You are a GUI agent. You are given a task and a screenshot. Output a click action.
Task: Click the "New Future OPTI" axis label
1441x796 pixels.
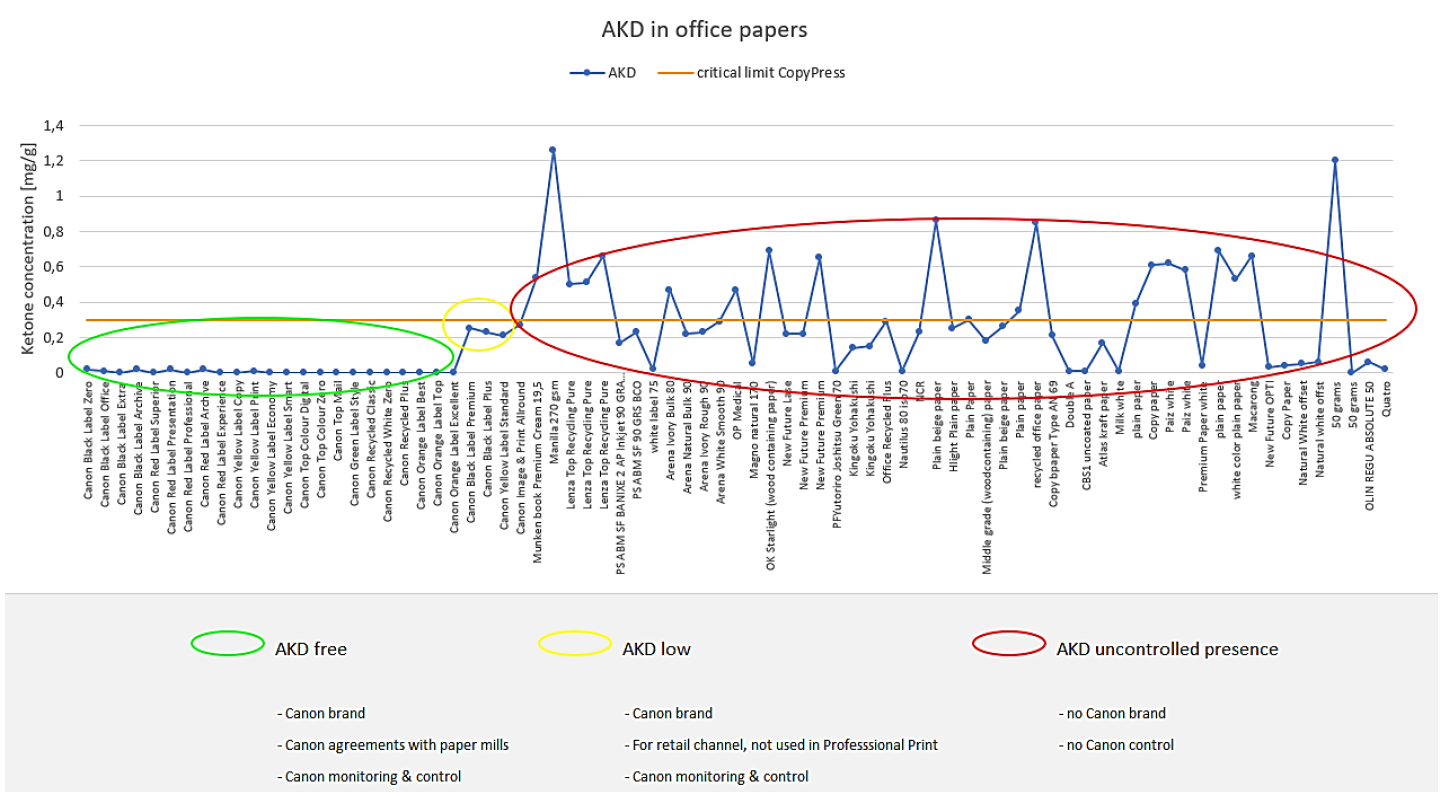pos(1268,423)
